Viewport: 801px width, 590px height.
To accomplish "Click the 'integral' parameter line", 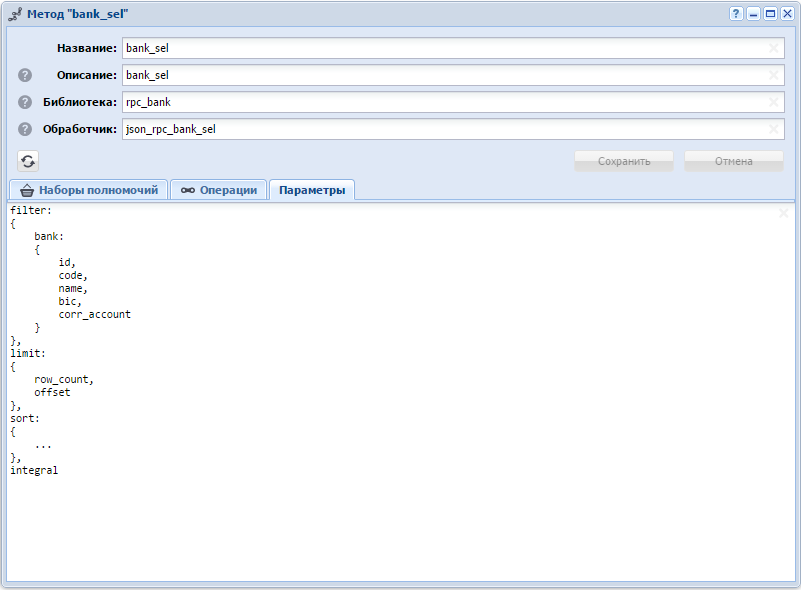I will pos(34,470).
